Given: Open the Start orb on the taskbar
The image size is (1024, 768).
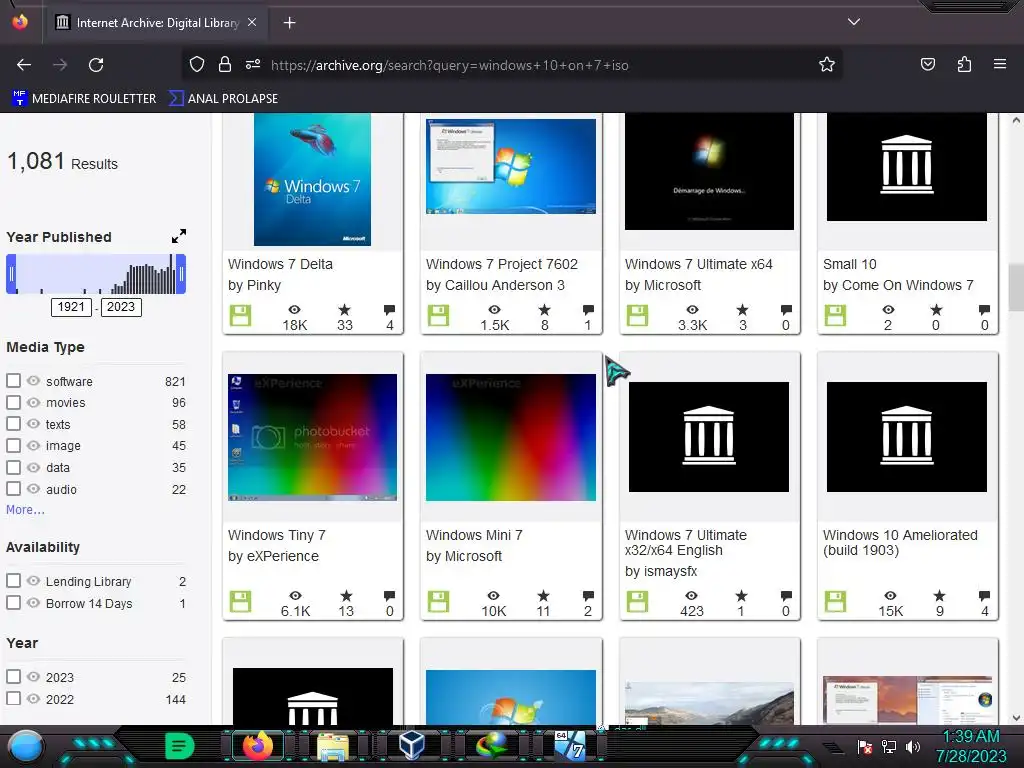Looking at the screenshot, I should point(26,746).
